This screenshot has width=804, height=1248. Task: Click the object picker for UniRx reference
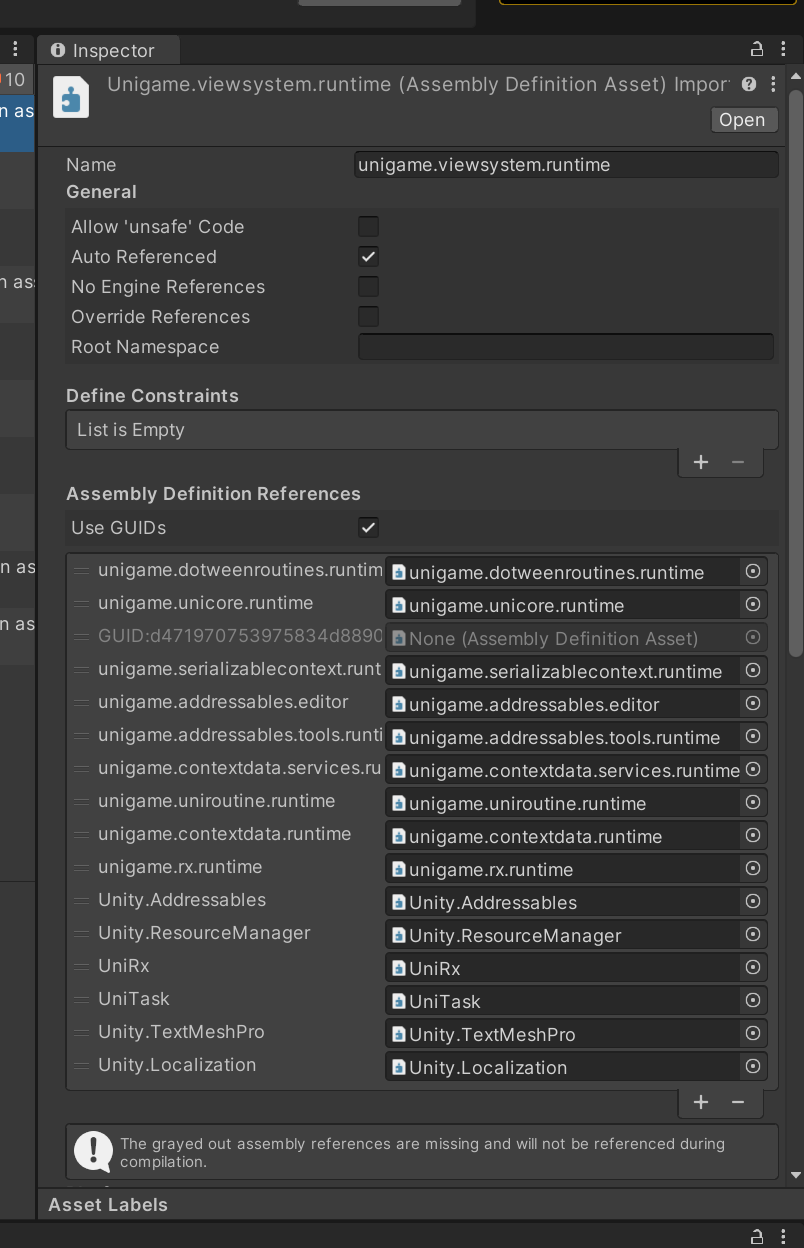click(x=753, y=967)
